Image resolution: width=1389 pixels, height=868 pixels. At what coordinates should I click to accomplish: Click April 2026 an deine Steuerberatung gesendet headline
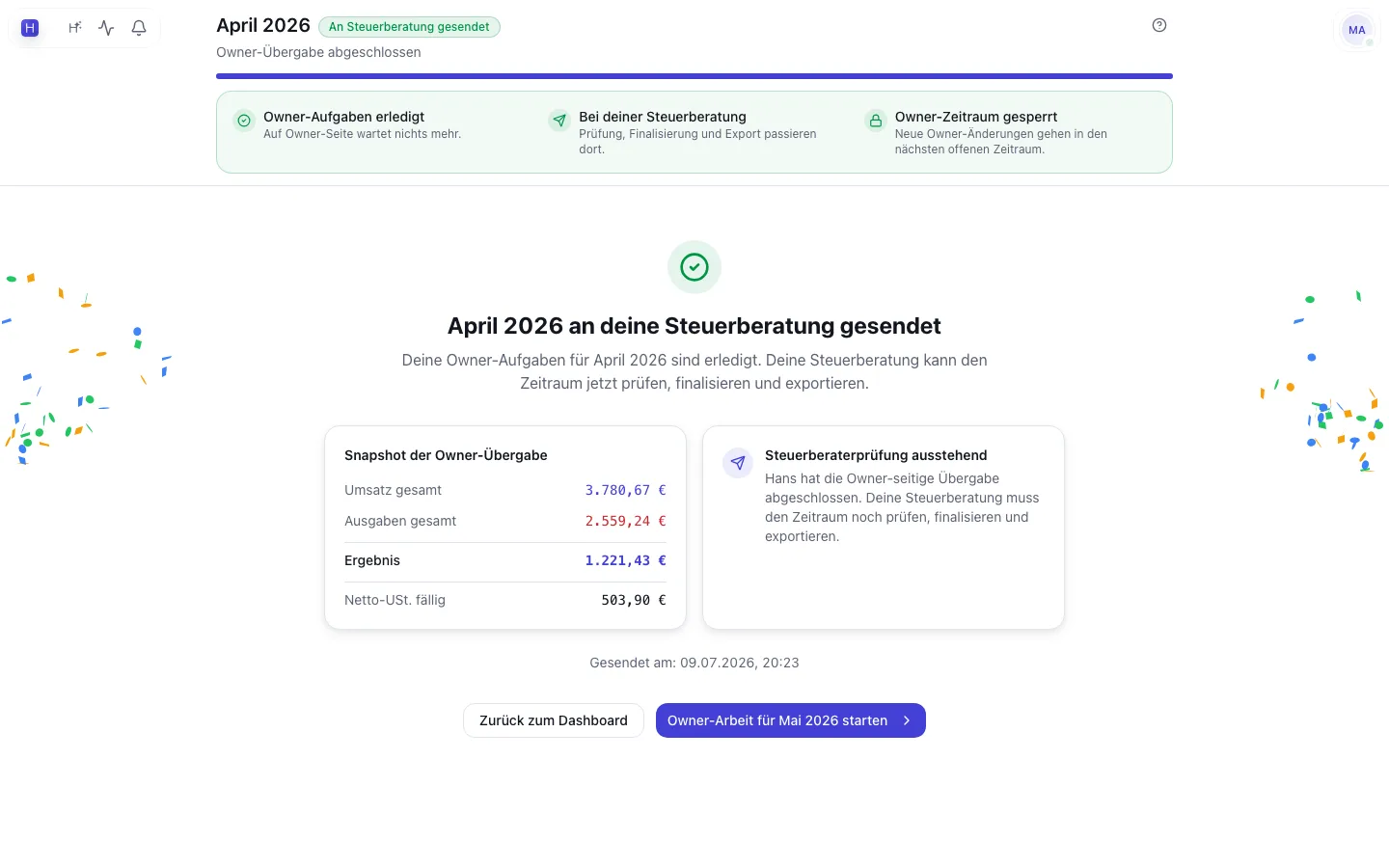click(x=694, y=326)
